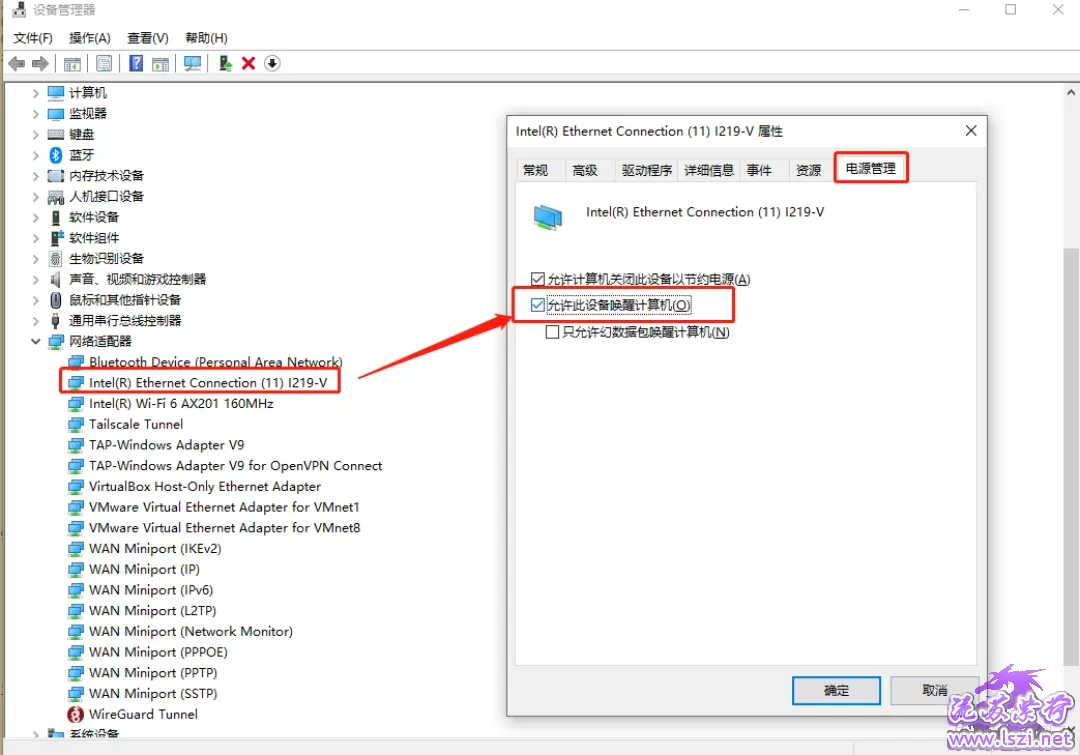This screenshot has height=755, width=1080.
Task: Switch to the 驱动程序 tab
Action: click(x=647, y=170)
